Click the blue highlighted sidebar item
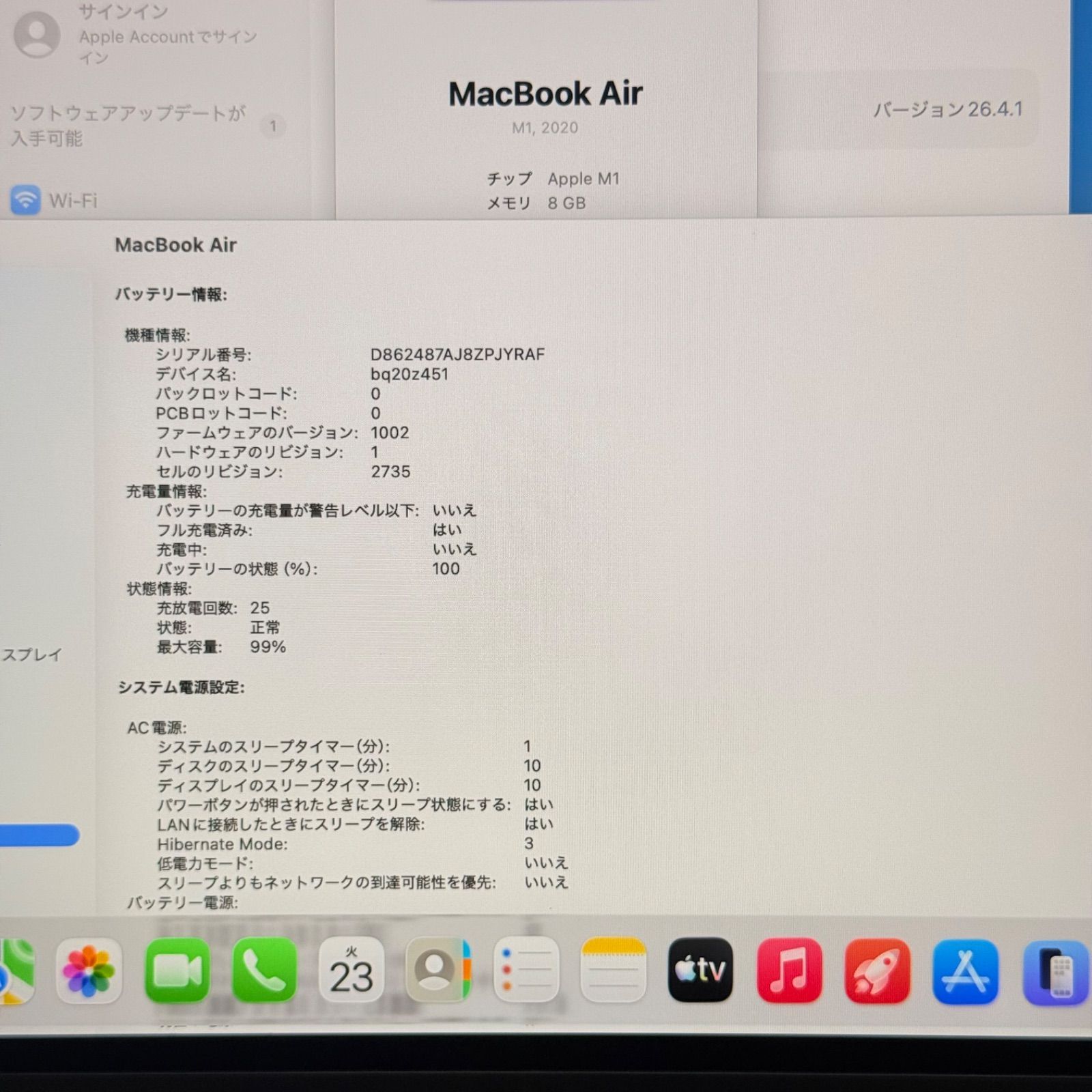 [x=39, y=835]
